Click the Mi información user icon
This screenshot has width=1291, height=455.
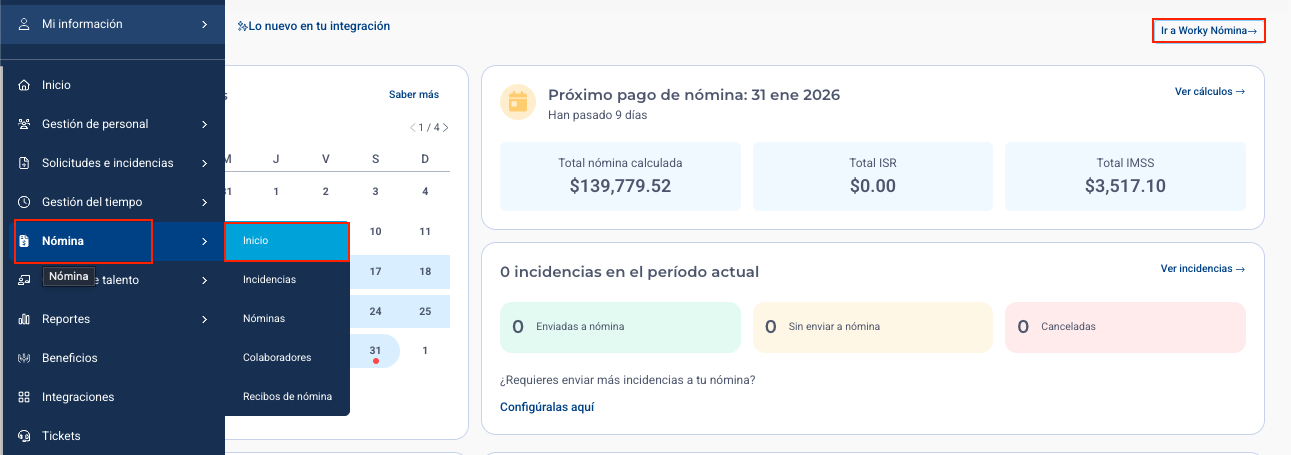[24, 23]
